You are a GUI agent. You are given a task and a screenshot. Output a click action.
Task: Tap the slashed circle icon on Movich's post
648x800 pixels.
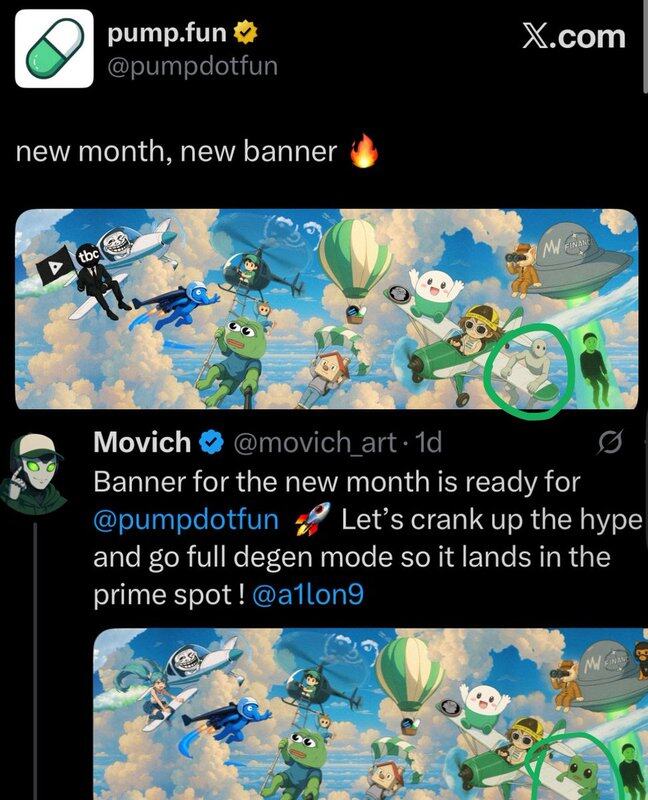click(610, 442)
